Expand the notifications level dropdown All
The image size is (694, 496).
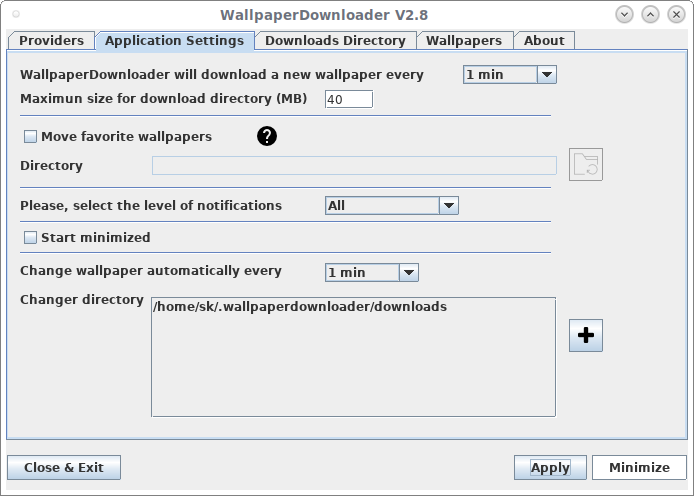pyautogui.click(x=392, y=206)
